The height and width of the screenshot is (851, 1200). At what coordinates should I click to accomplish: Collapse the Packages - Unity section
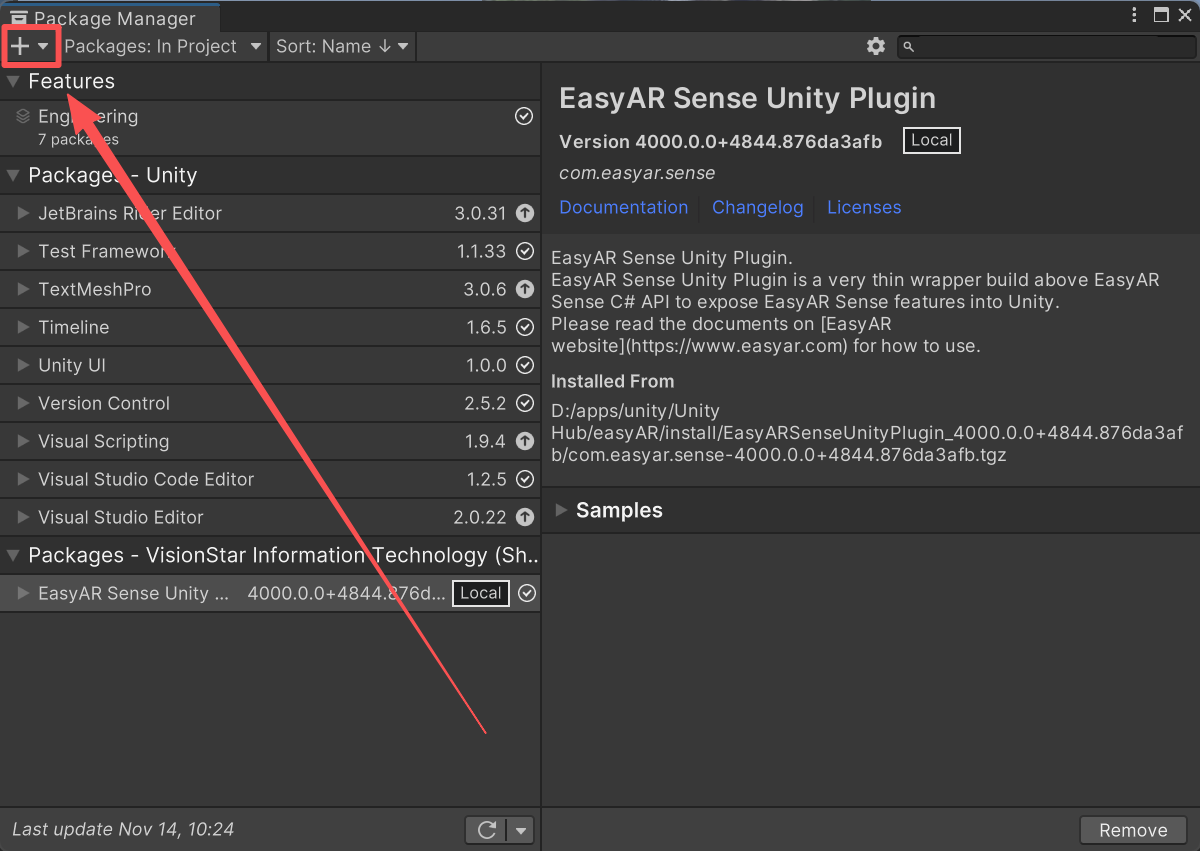[13, 175]
